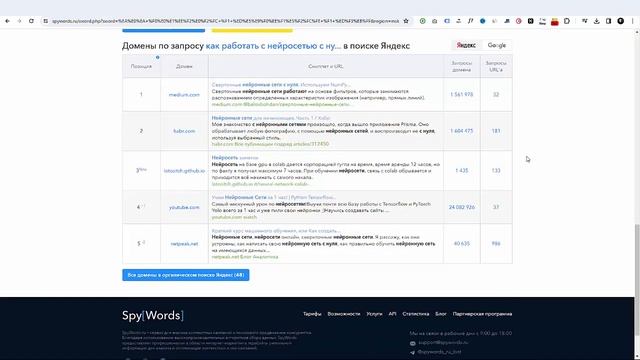Viewport: 640px width, 360px height.
Task: Open URL queries count 133 for github.io row
Action: 496,171
